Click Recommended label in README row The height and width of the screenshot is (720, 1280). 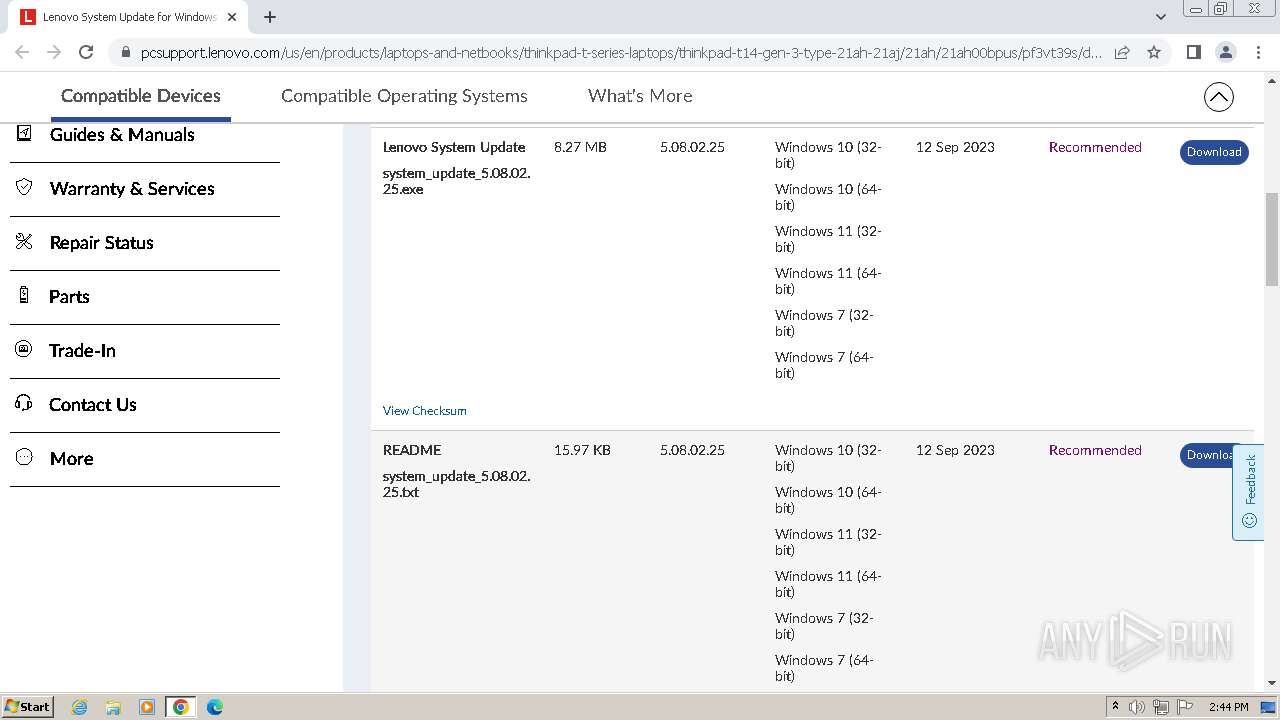coord(1095,450)
